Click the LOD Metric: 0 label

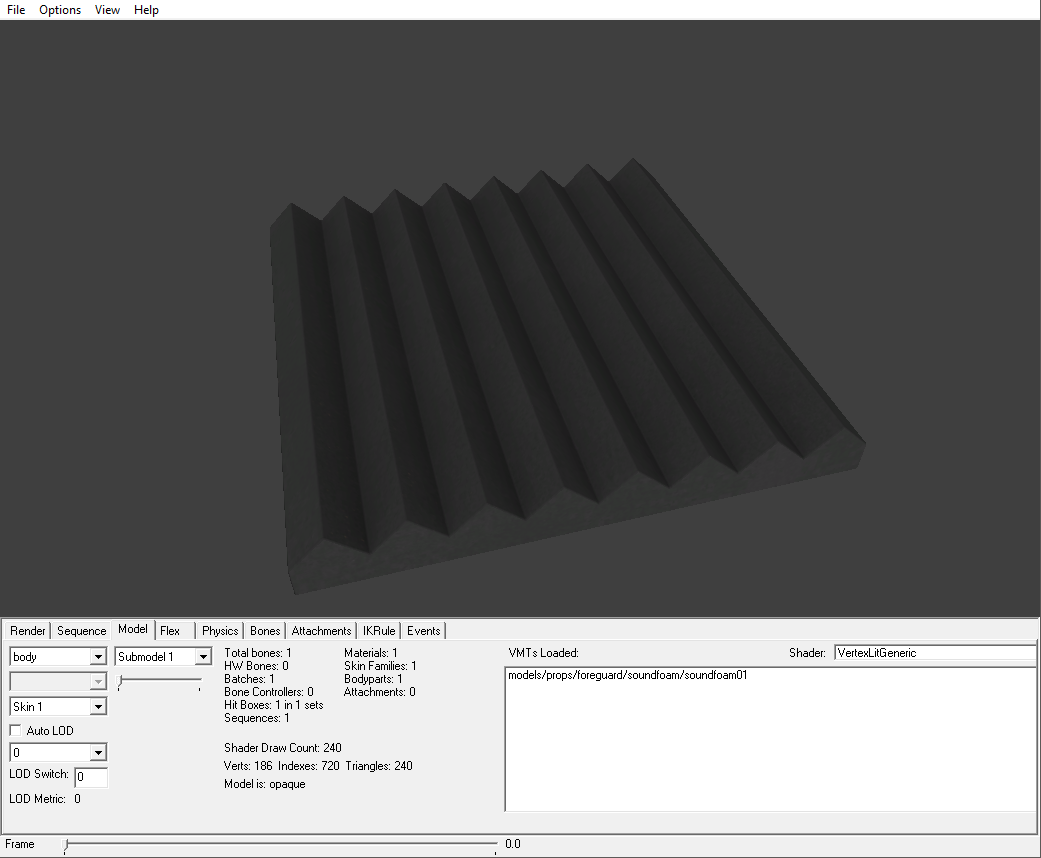coord(45,799)
